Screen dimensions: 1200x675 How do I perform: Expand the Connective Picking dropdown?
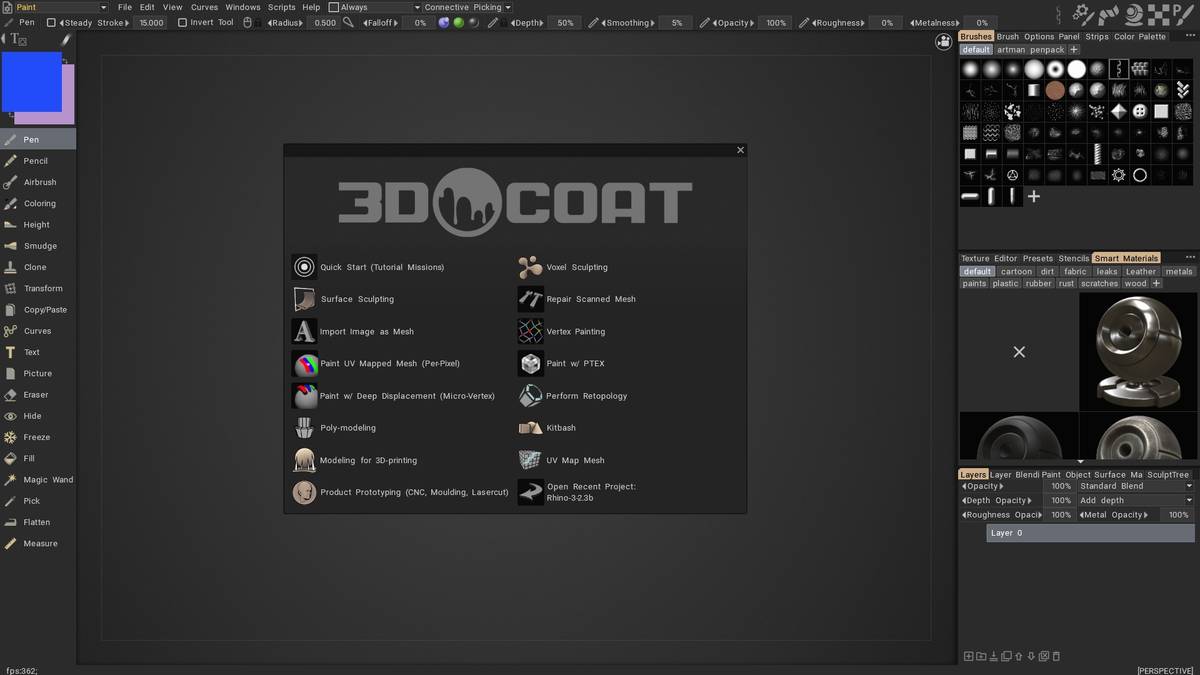tap(466, 7)
